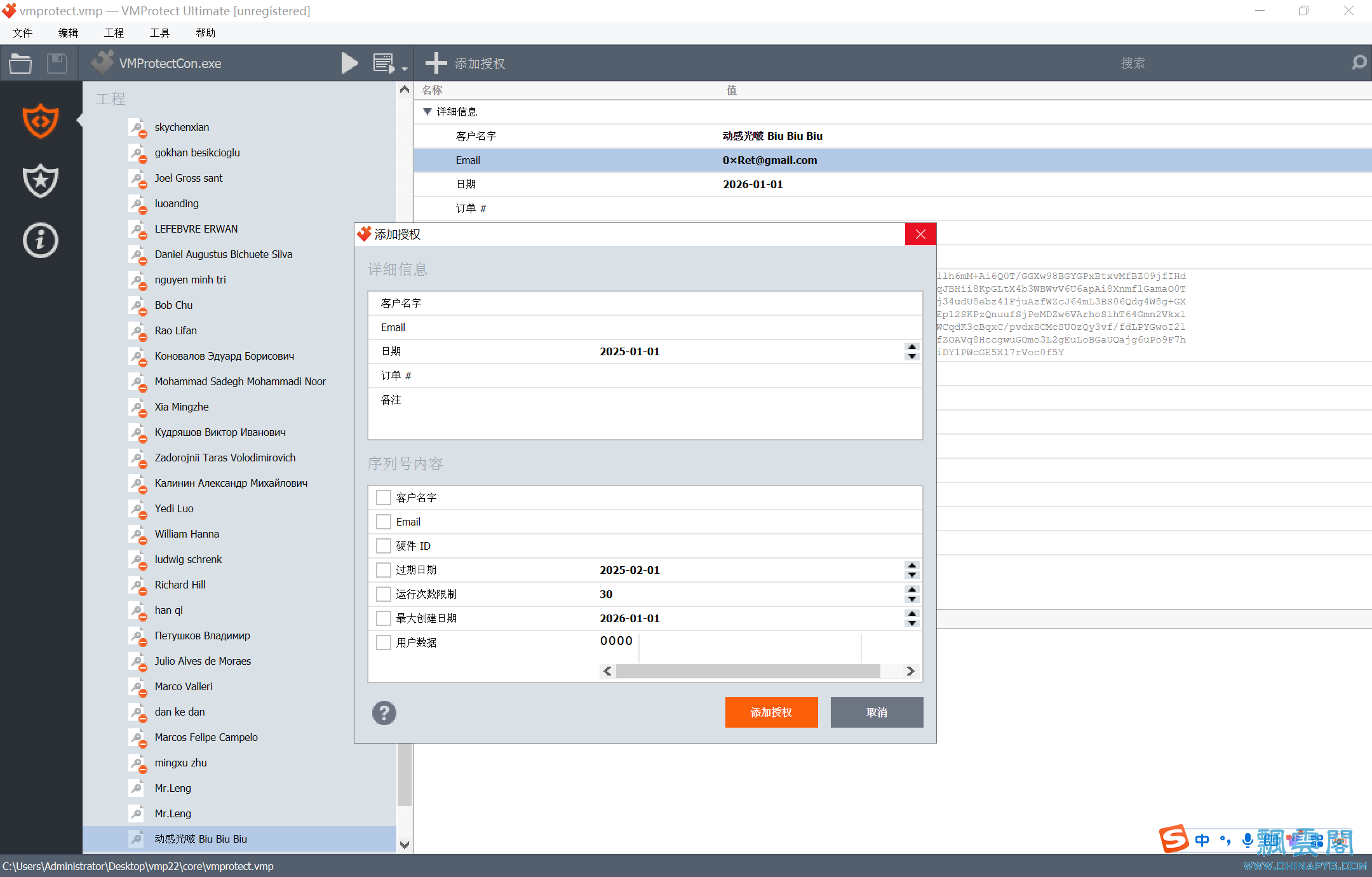Image resolution: width=1372 pixels, height=877 pixels.
Task: Save the project with disk icon
Action: [x=57, y=63]
